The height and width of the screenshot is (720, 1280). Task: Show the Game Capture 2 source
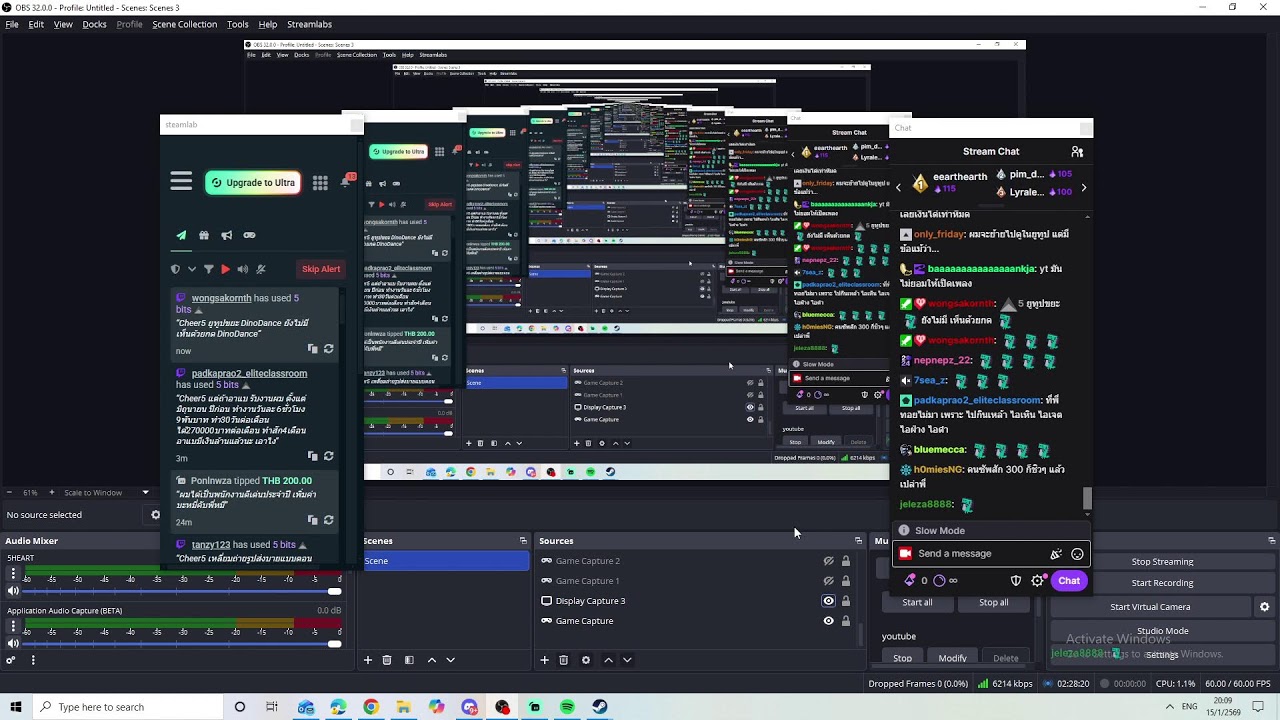(828, 561)
